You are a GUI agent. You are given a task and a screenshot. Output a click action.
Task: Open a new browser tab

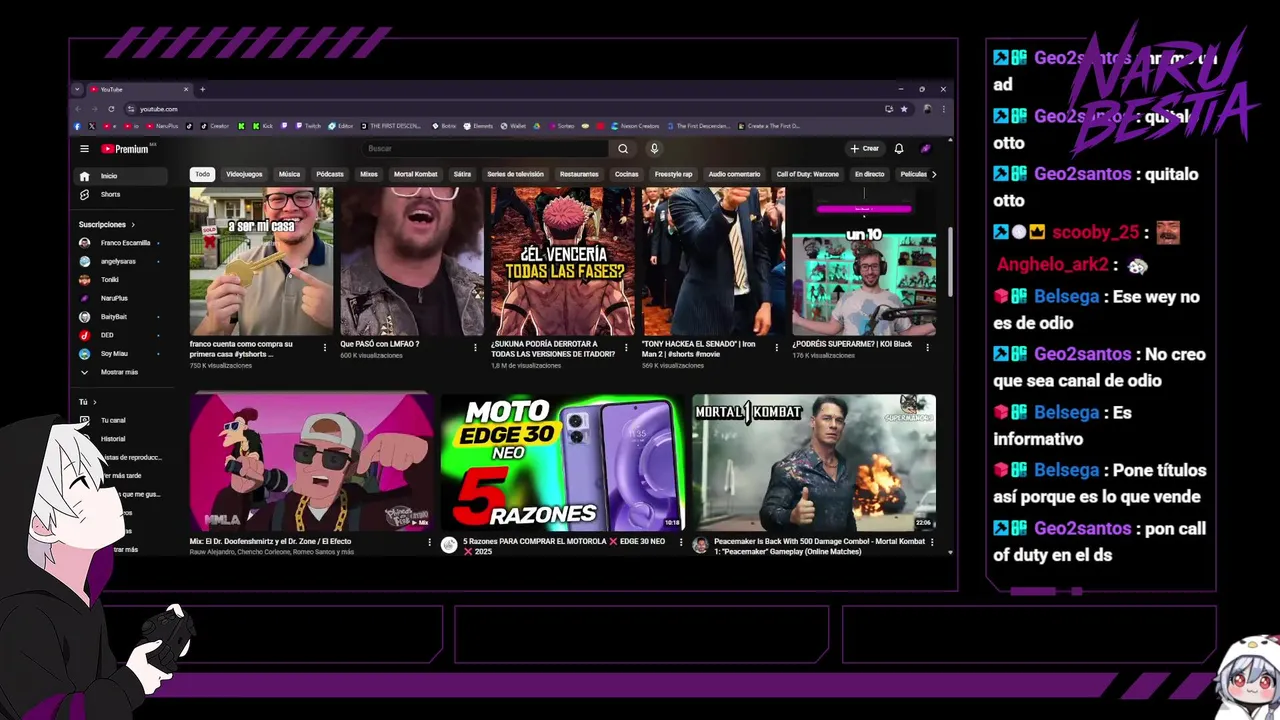point(202,89)
